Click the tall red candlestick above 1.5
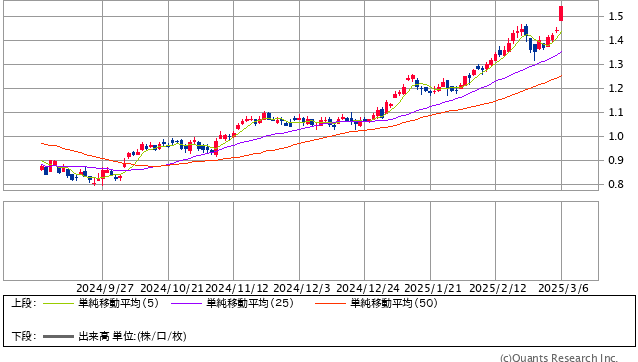 pyautogui.click(x=561, y=13)
